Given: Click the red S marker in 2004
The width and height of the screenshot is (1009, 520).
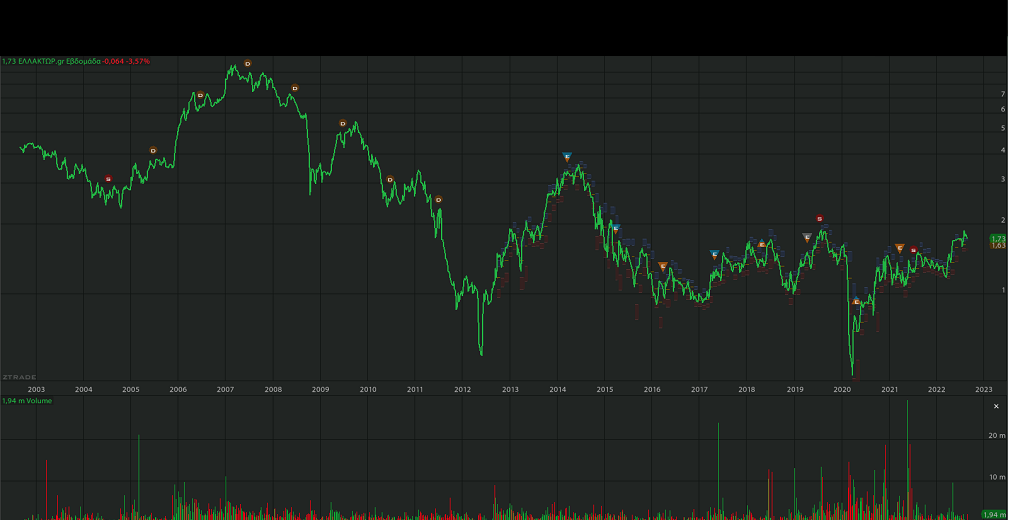Looking at the screenshot, I should [x=108, y=179].
